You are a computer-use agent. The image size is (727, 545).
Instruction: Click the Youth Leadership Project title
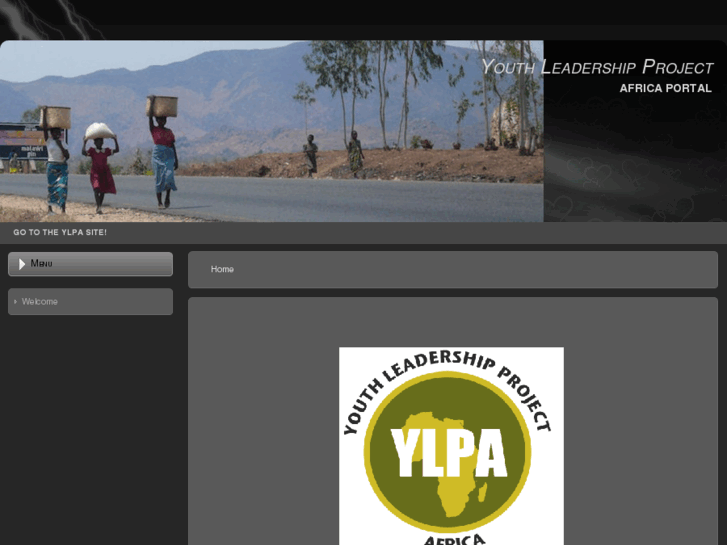[x=597, y=67]
